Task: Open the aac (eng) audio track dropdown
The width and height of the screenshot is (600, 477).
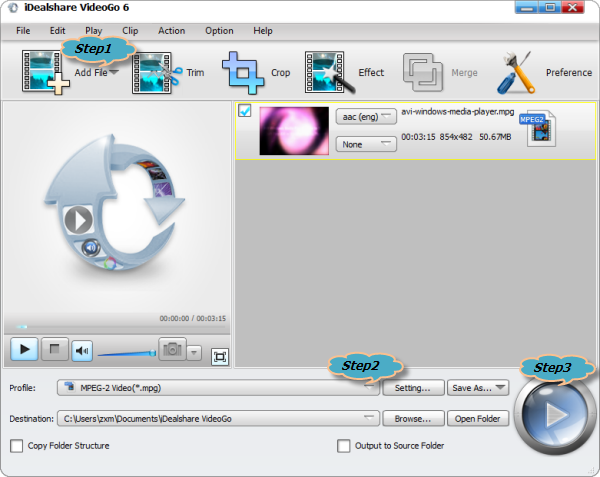Action: (x=366, y=117)
